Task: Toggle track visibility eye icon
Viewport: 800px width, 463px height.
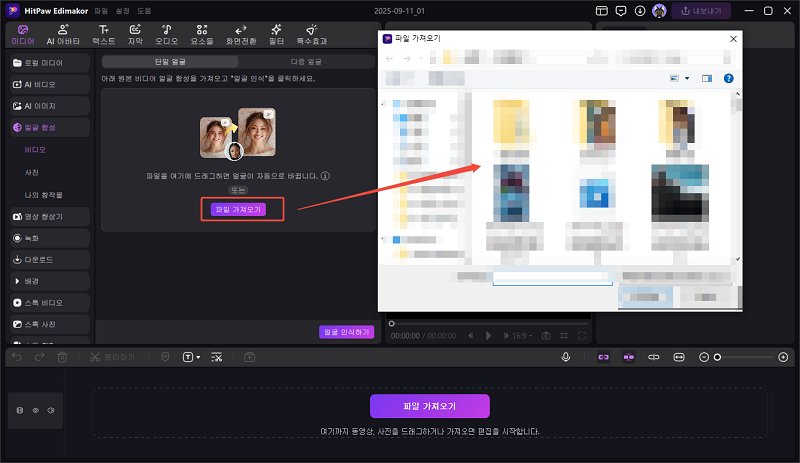Action: pos(36,410)
